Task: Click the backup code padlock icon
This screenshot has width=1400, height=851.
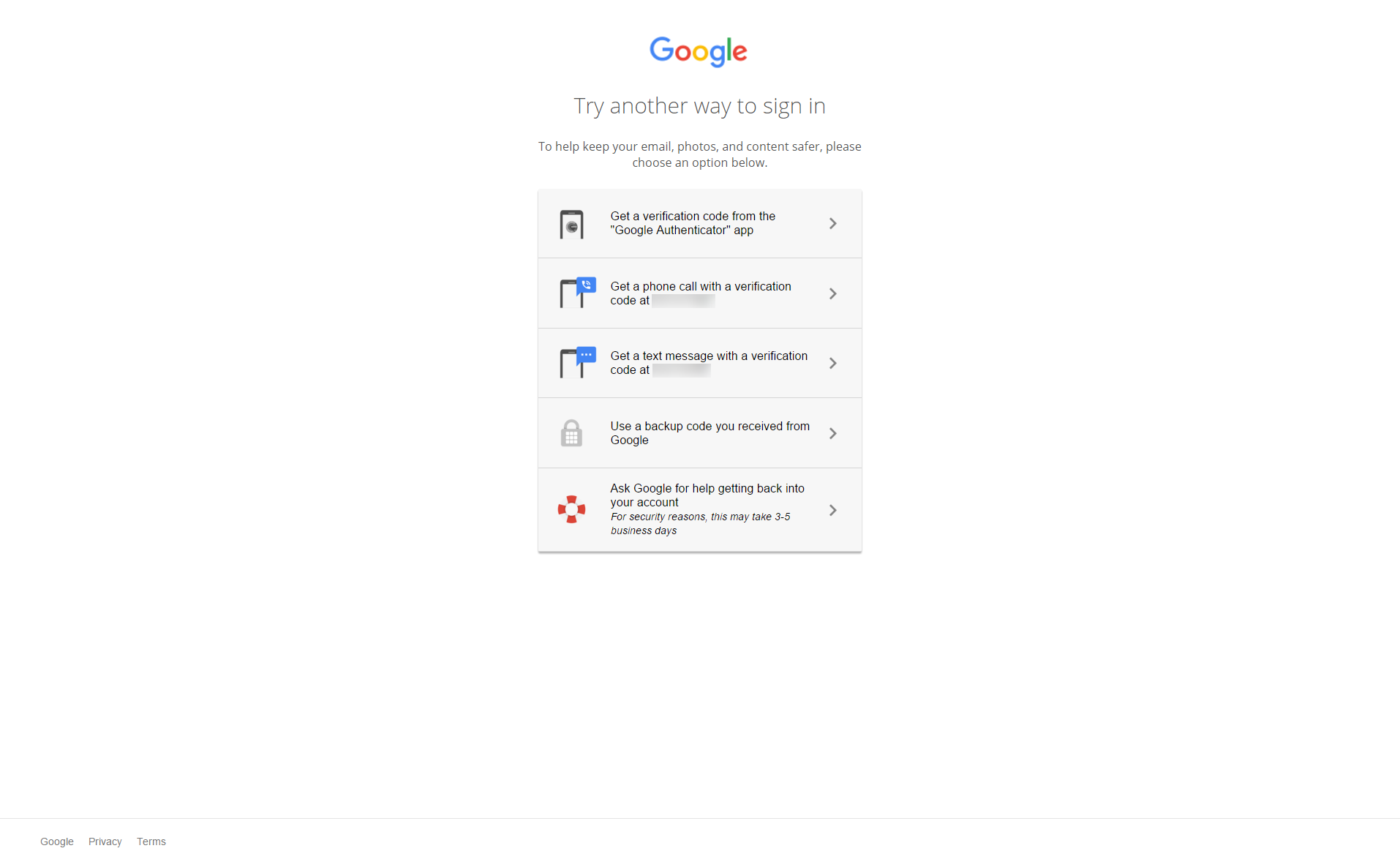Action: pyautogui.click(x=571, y=433)
